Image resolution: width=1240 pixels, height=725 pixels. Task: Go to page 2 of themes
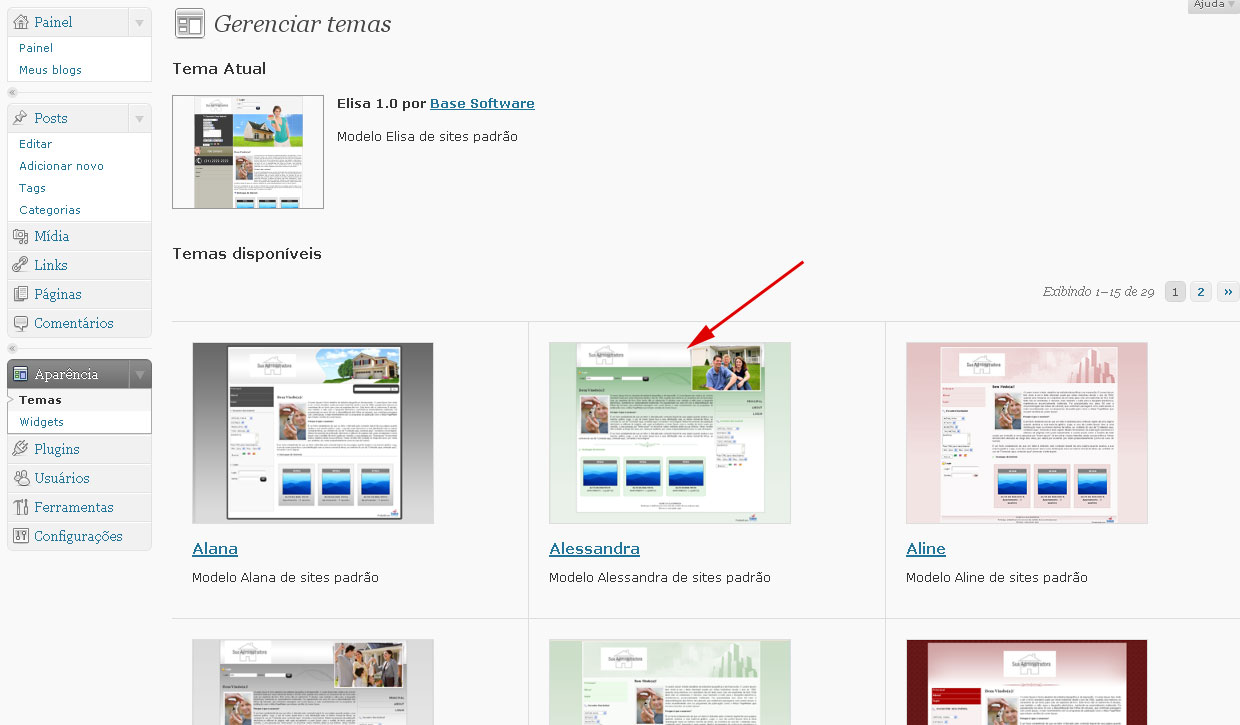pyautogui.click(x=1201, y=292)
